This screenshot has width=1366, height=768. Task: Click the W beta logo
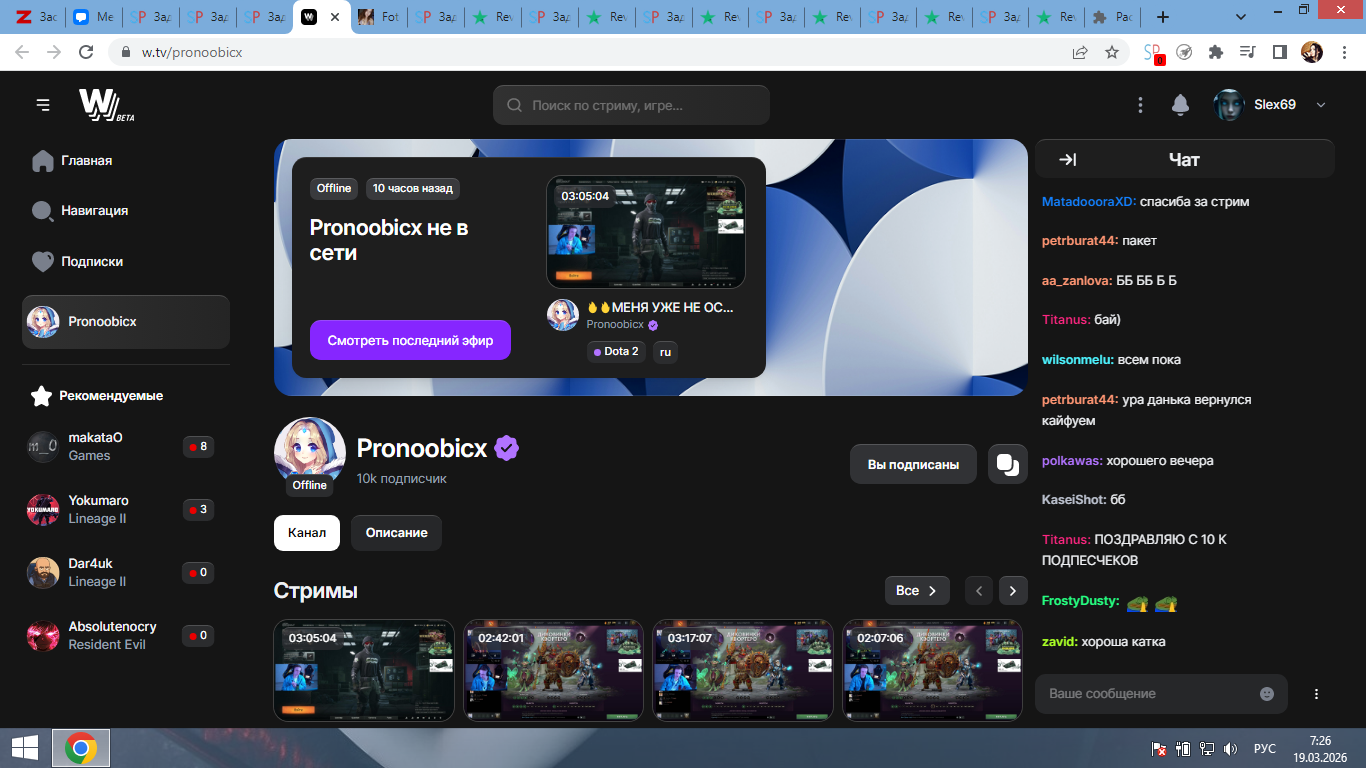(106, 105)
